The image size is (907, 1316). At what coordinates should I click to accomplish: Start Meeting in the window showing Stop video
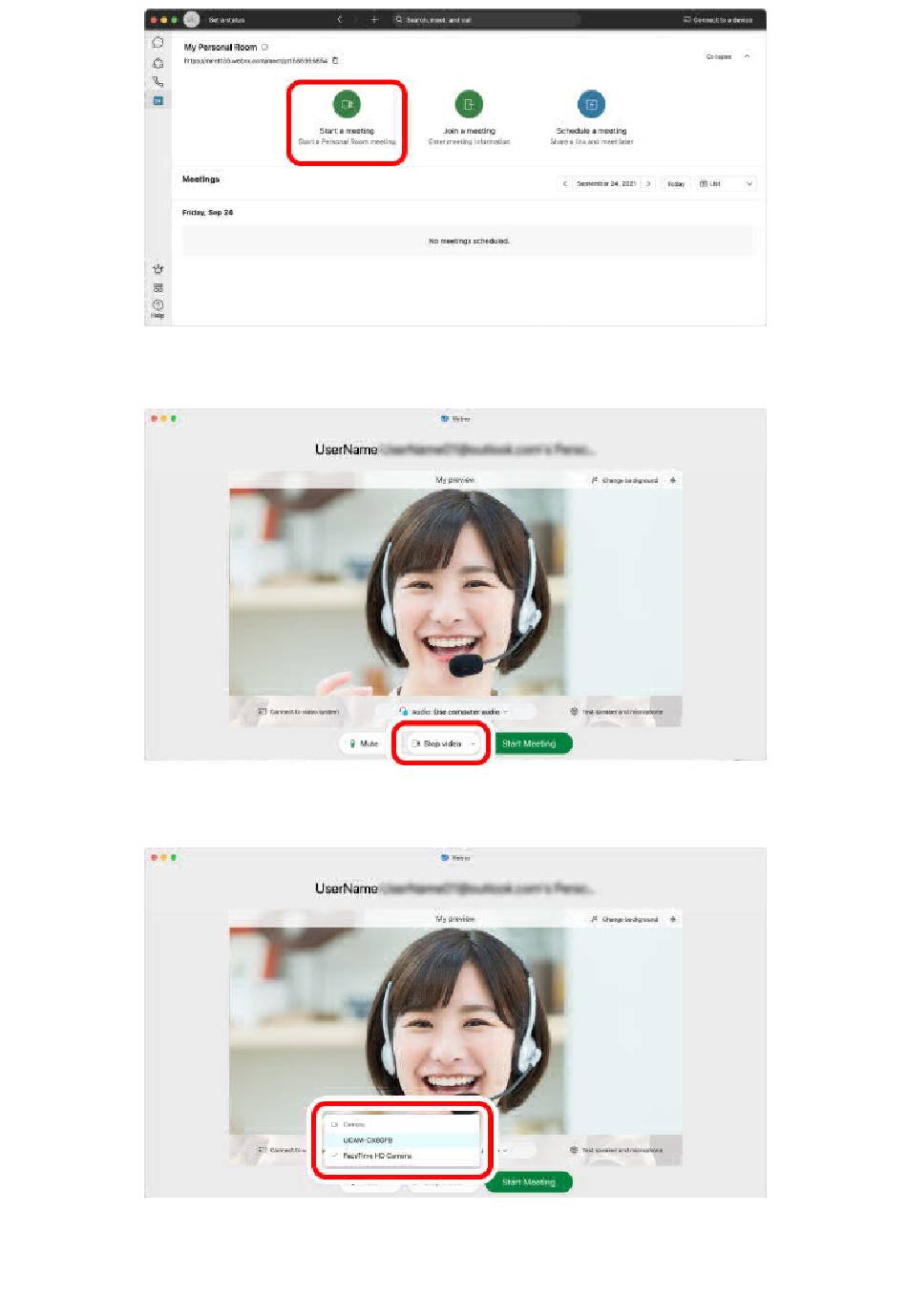click(x=529, y=743)
